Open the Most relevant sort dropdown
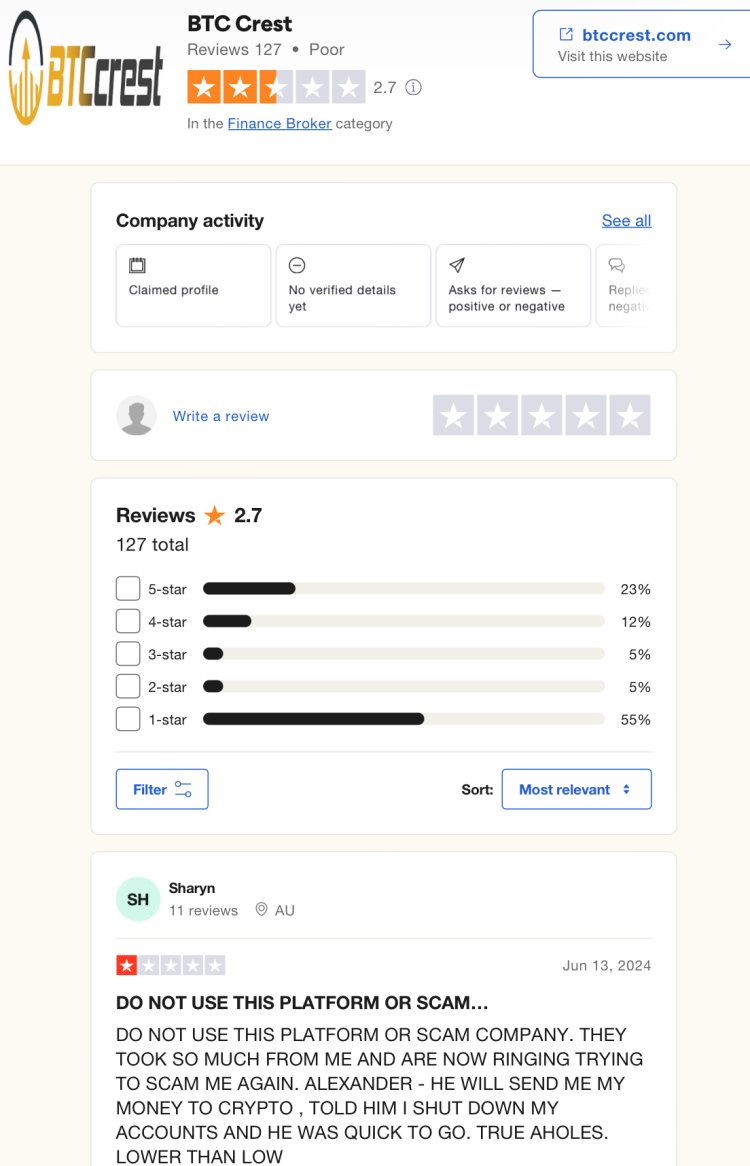 point(577,789)
